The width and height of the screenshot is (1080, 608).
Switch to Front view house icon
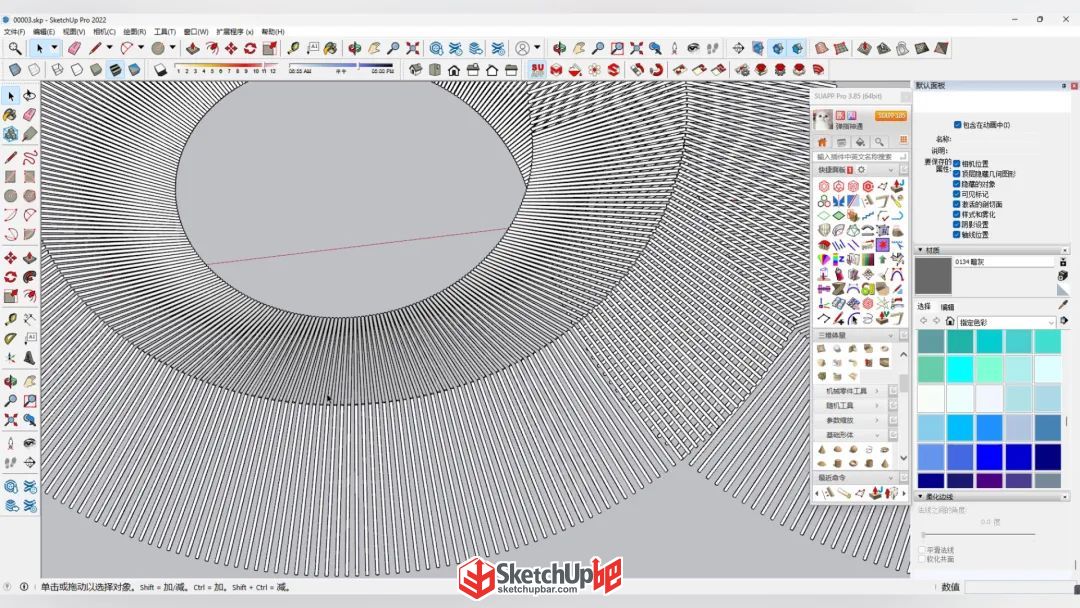click(454, 70)
